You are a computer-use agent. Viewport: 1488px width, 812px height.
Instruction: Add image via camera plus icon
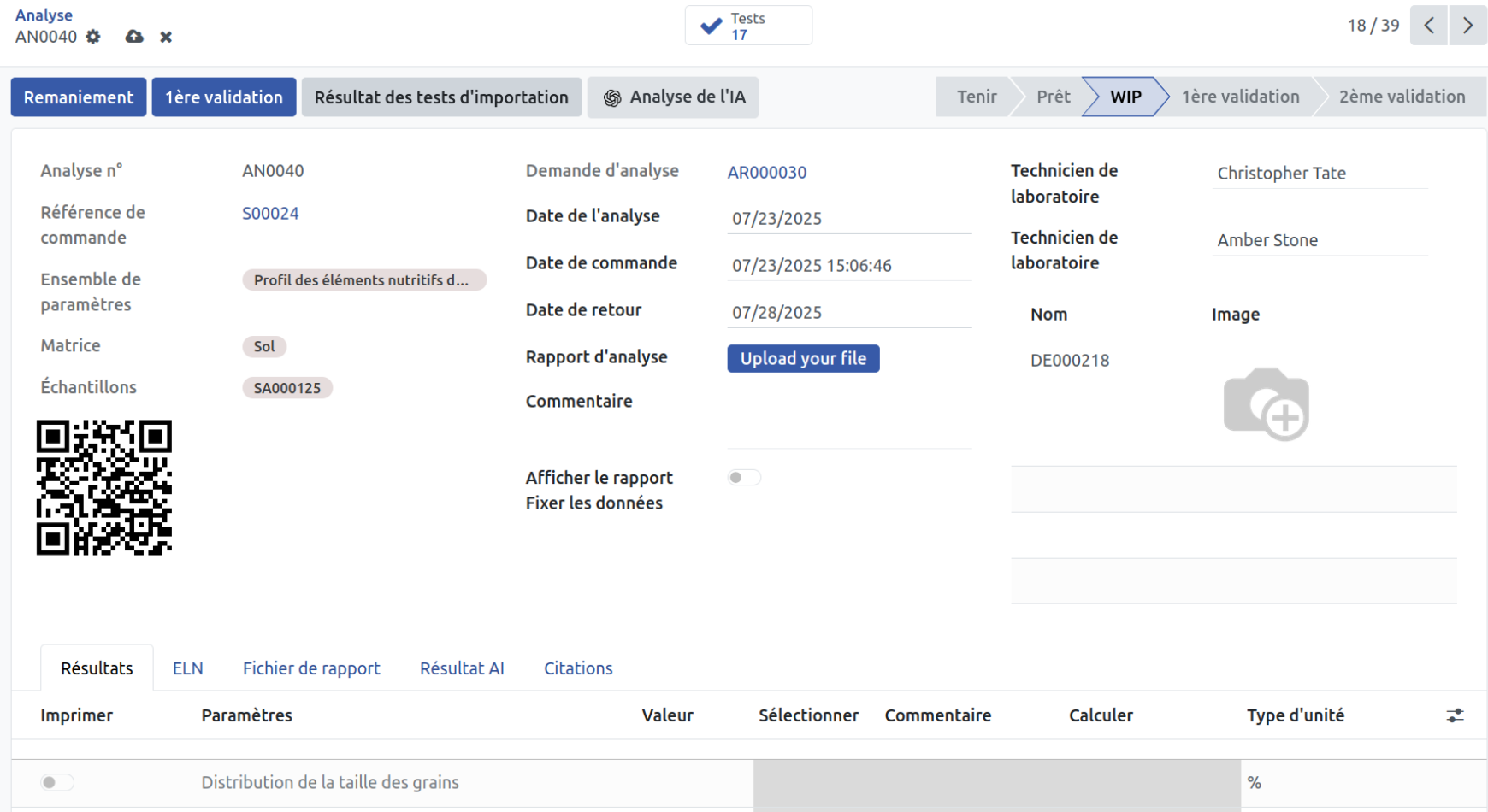1267,403
